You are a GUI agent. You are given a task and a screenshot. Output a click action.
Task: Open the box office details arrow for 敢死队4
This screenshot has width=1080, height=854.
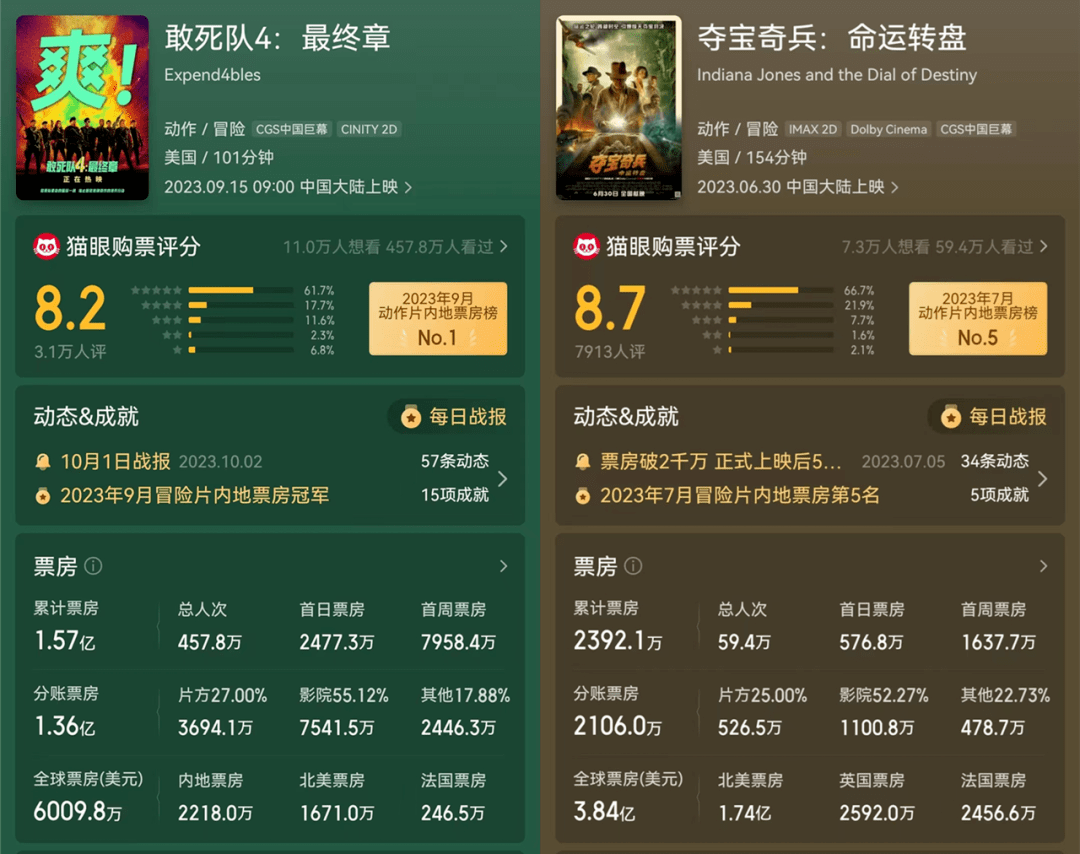pos(503,567)
